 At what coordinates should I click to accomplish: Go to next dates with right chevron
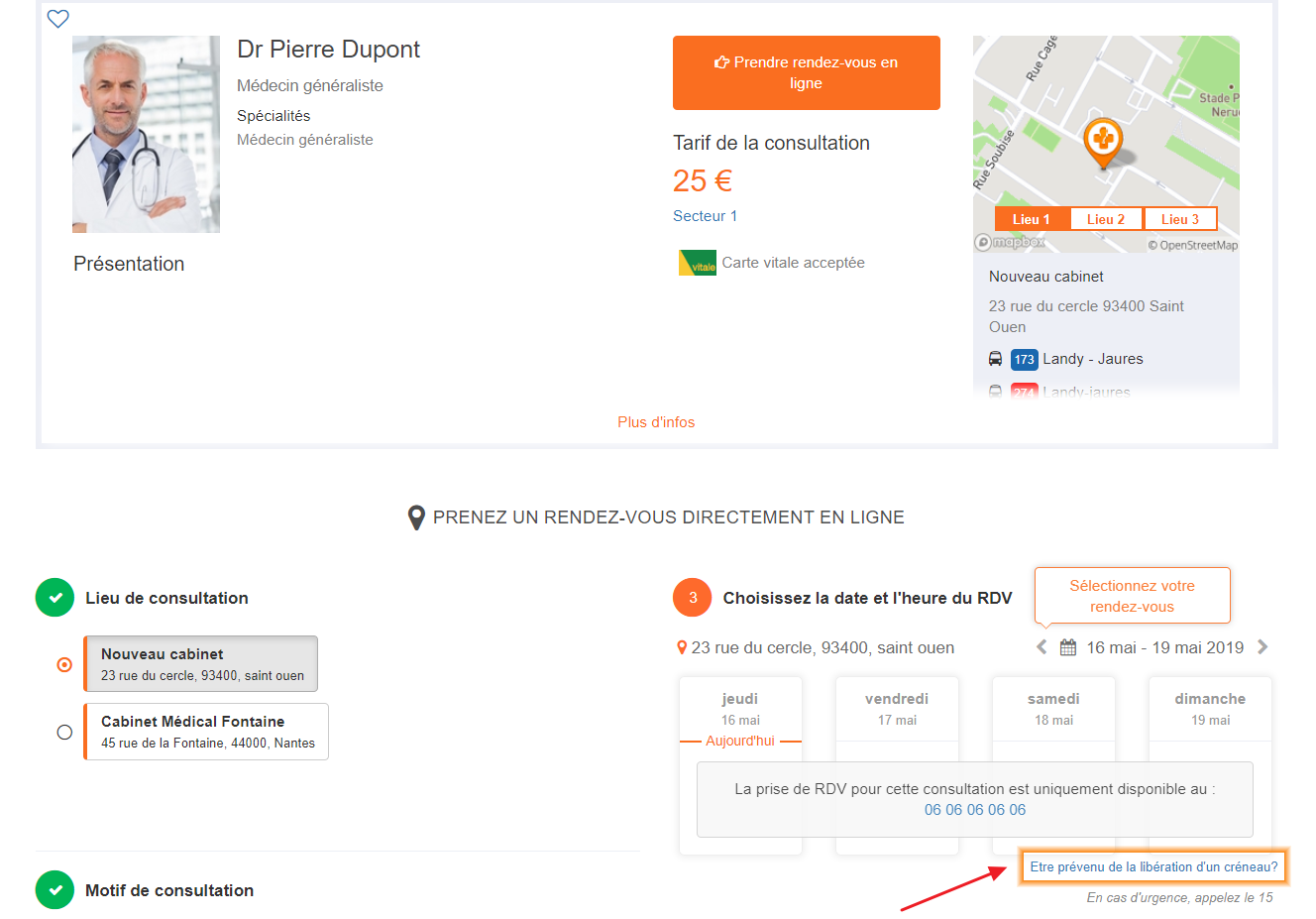1262,647
